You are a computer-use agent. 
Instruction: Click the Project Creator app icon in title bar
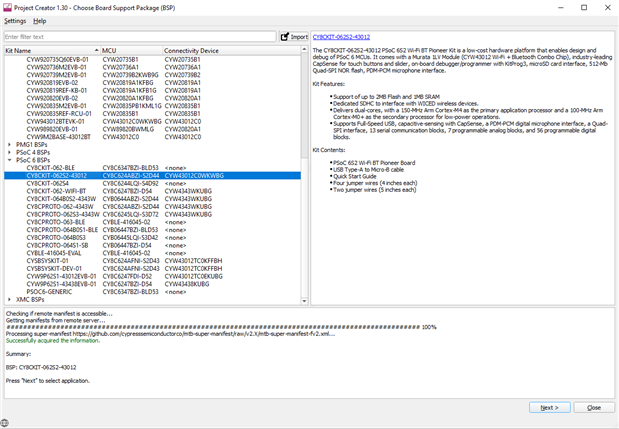pyautogui.click(x=7, y=7)
